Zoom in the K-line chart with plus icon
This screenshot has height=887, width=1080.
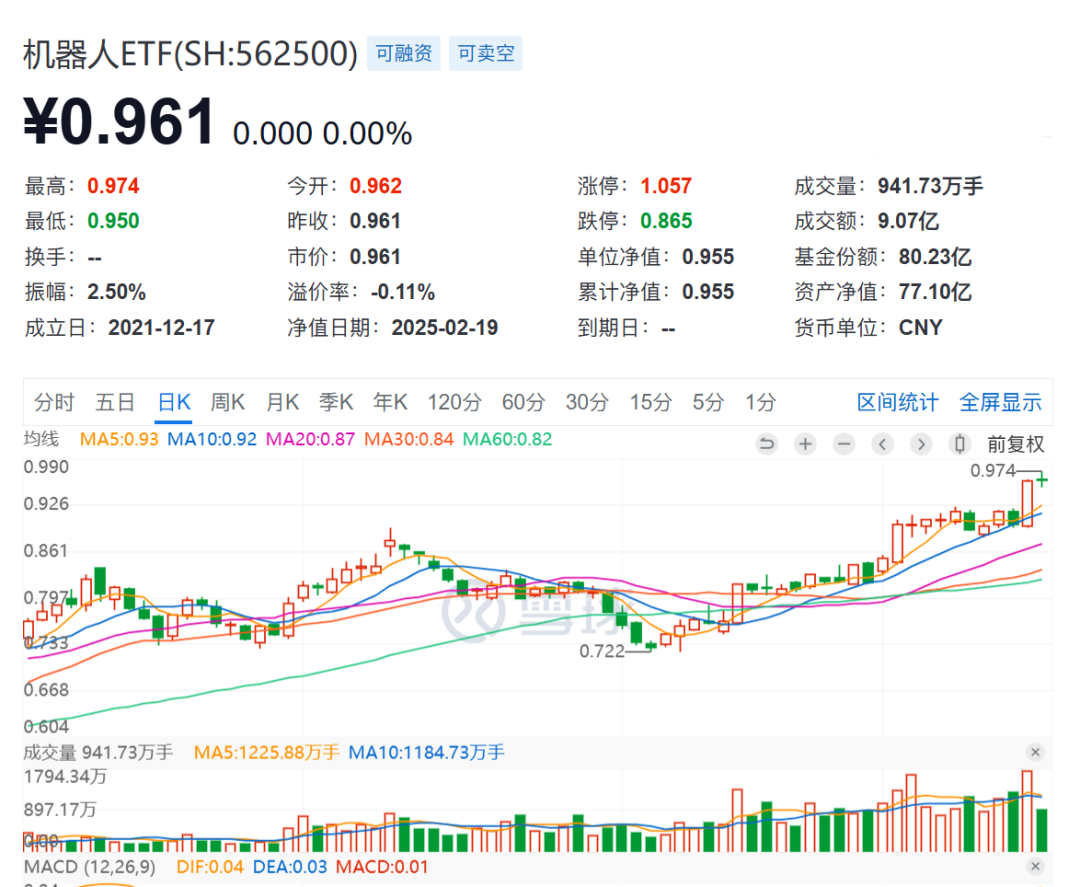click(x=805, y=444)
